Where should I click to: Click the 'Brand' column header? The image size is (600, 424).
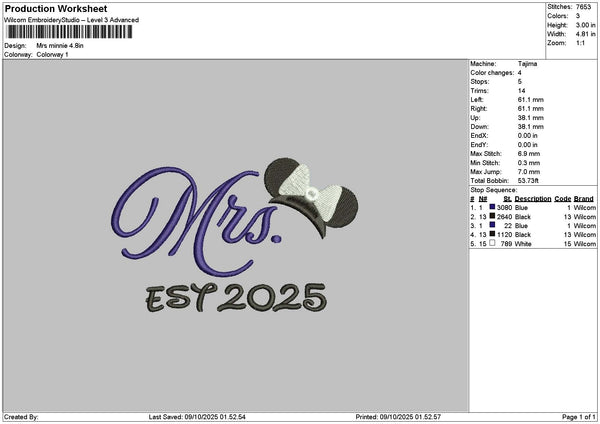point(584,199)
